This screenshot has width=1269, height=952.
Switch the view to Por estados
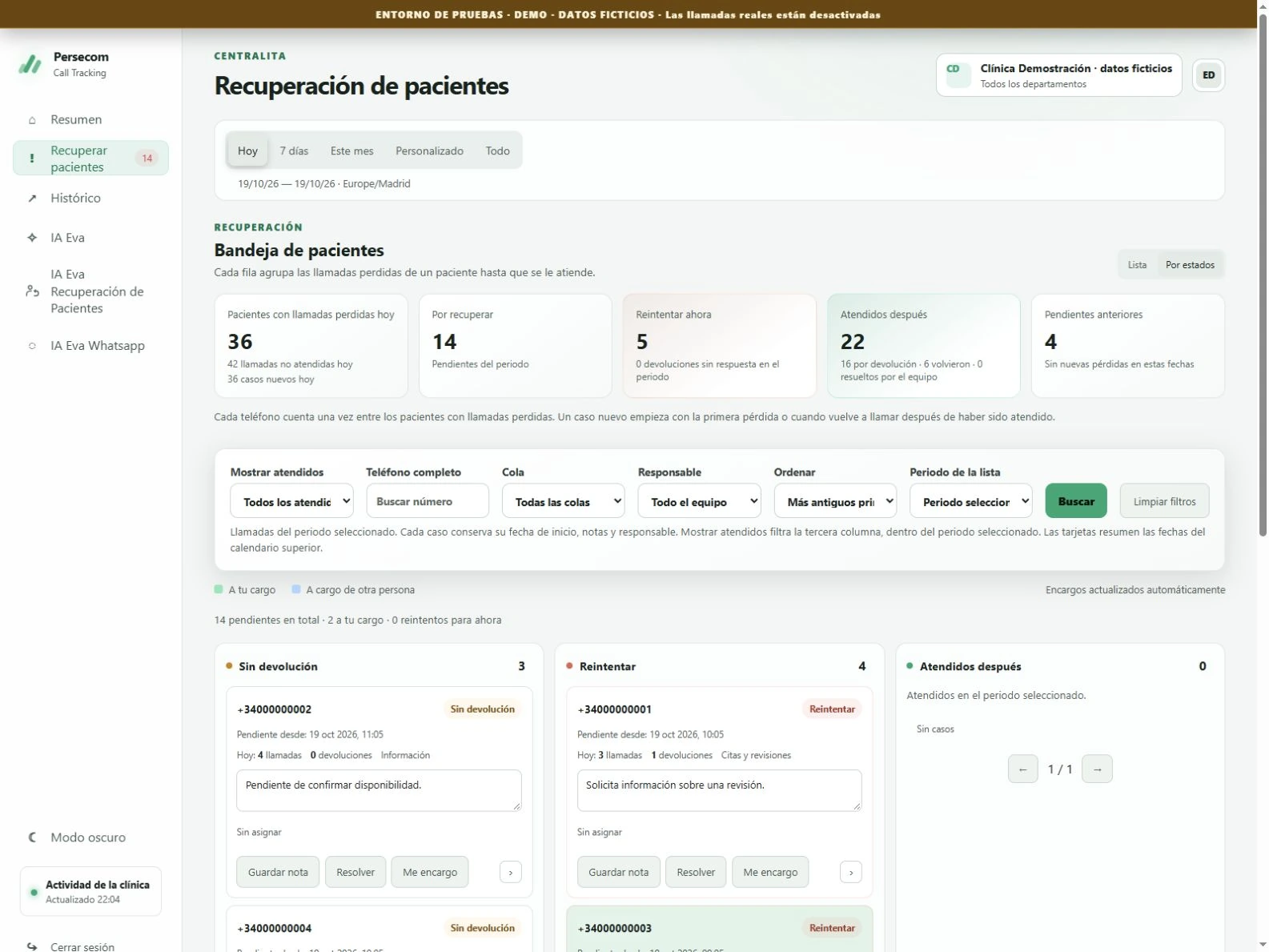point(1190,265)
